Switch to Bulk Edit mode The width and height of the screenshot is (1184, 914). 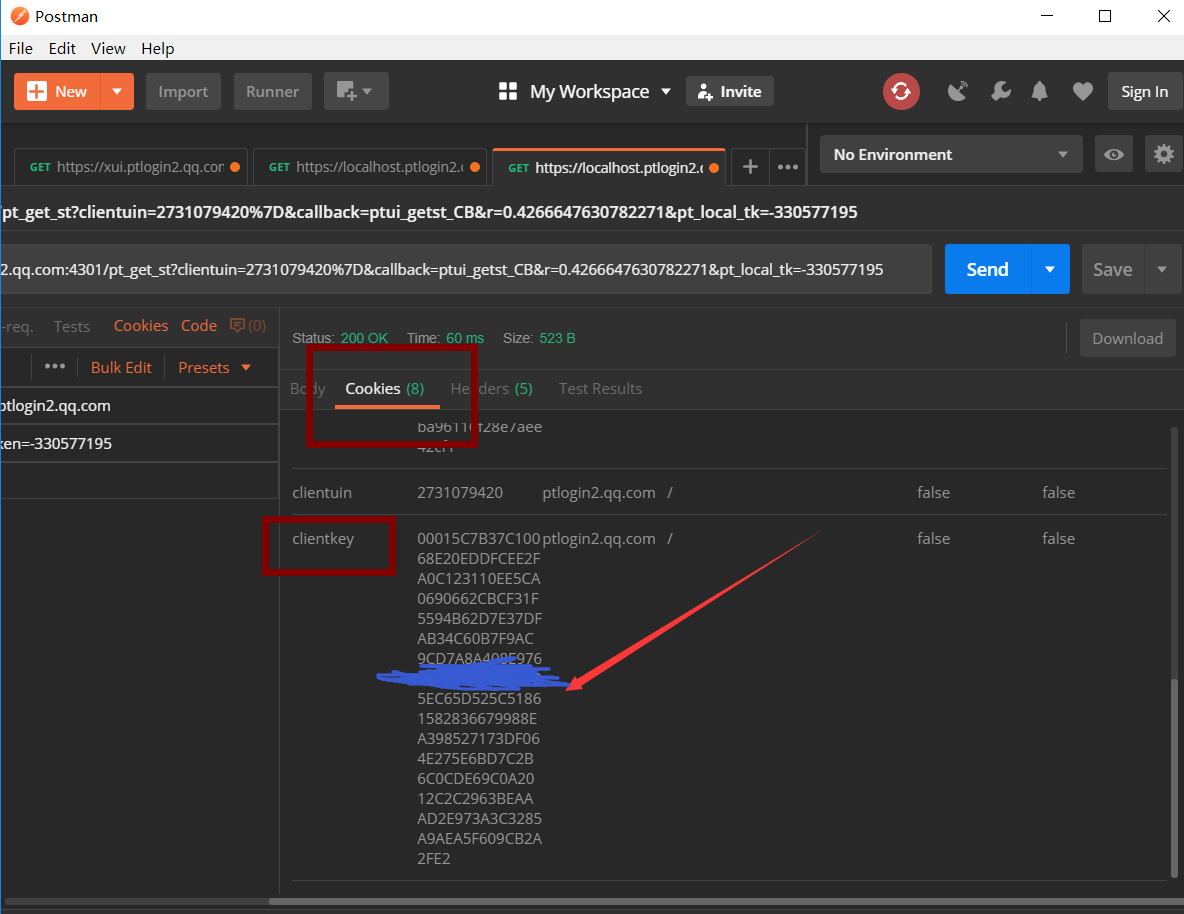pos(121,368)
